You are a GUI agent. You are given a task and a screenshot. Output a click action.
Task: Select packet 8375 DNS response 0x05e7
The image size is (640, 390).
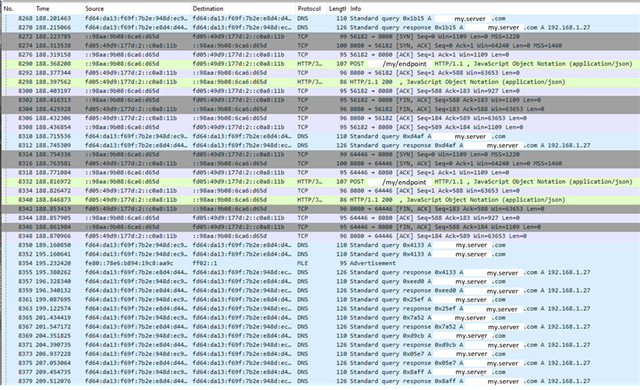tap(320, 363)
